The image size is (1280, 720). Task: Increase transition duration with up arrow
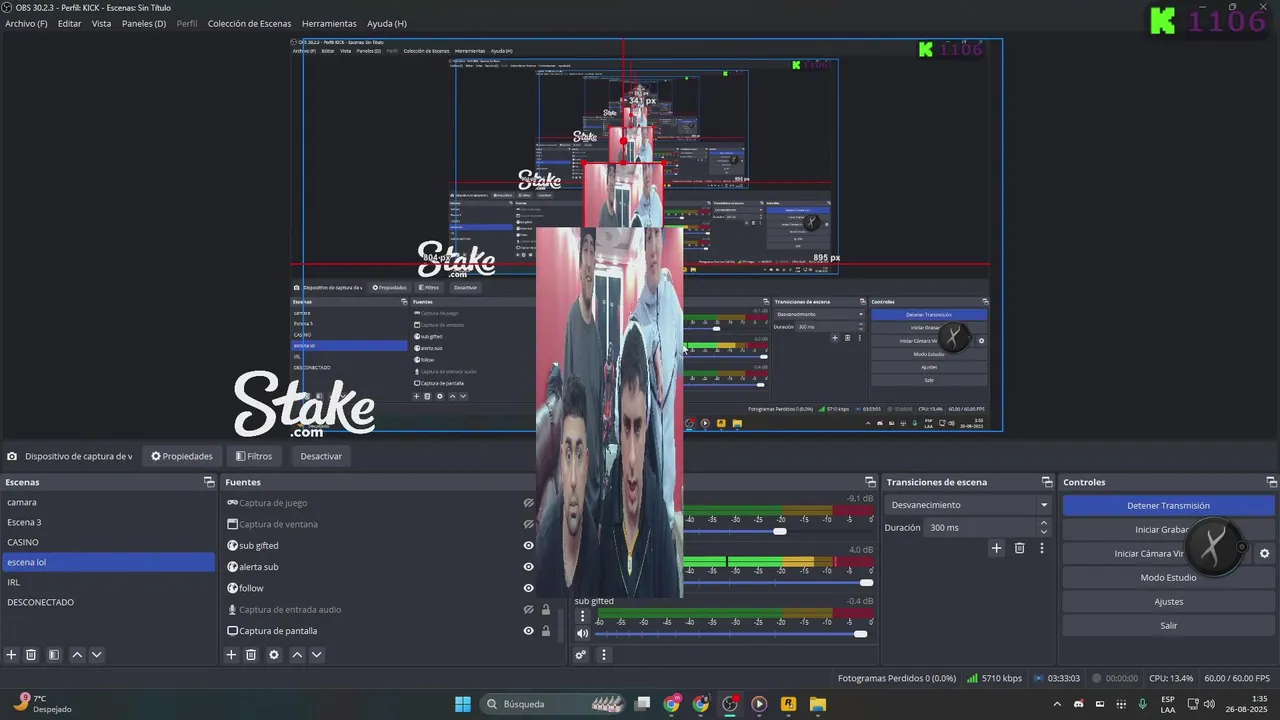click(x=1044, y=522)
